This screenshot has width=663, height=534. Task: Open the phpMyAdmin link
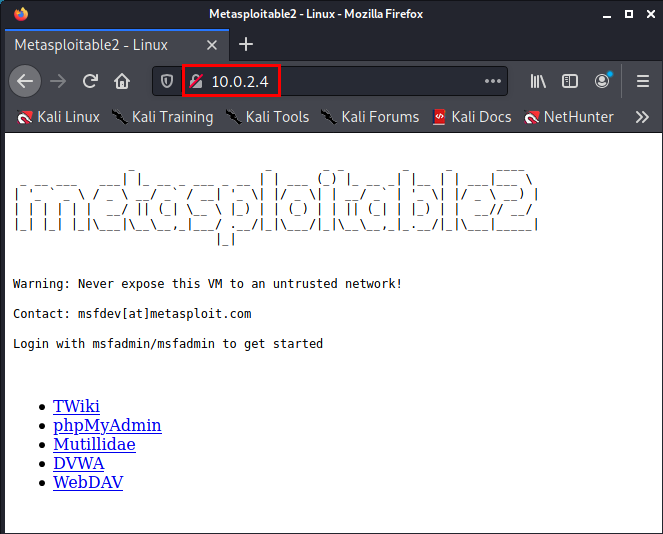(107, 425)
